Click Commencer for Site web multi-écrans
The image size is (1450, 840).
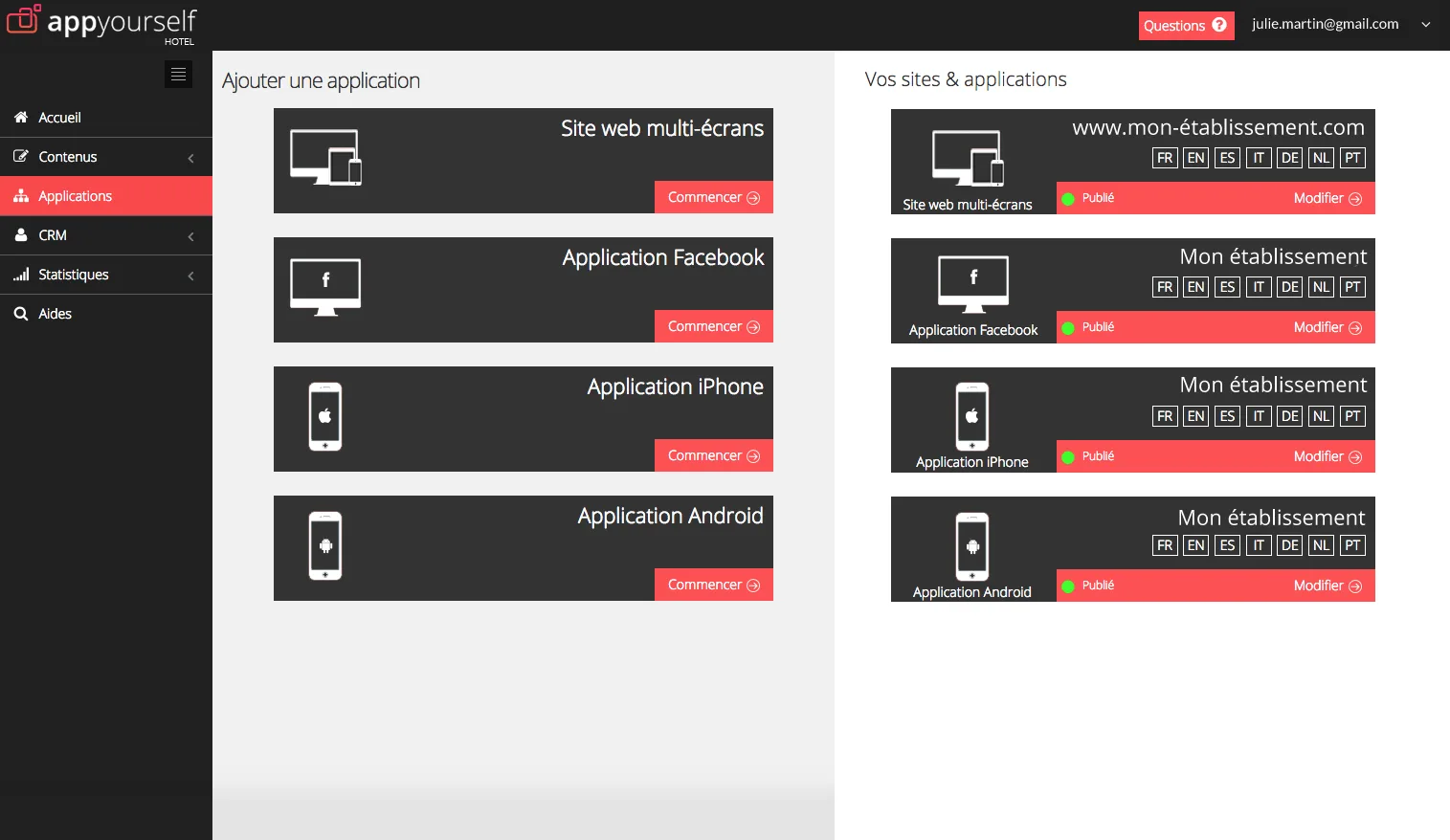click(x=714, y=197)
